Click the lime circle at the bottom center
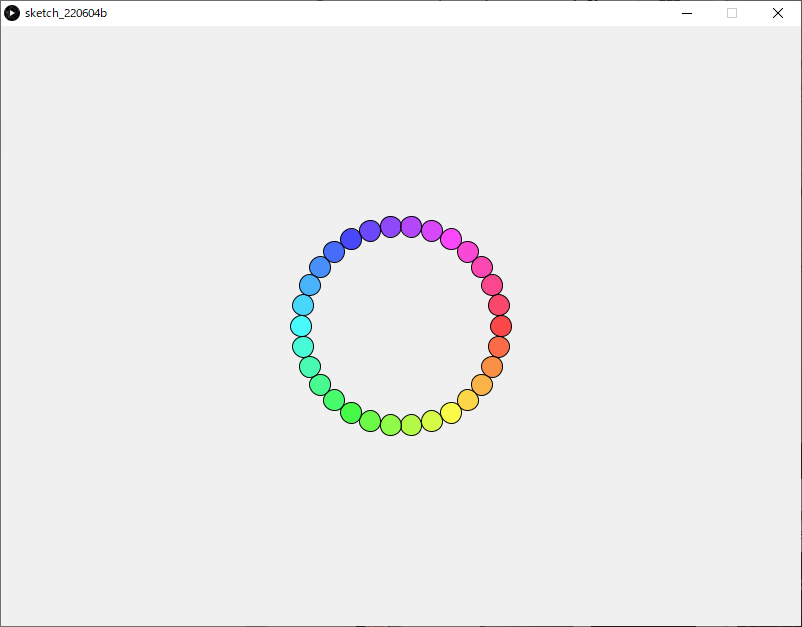Viewport: 802px width, 627px height. click(x=409, y=425)
